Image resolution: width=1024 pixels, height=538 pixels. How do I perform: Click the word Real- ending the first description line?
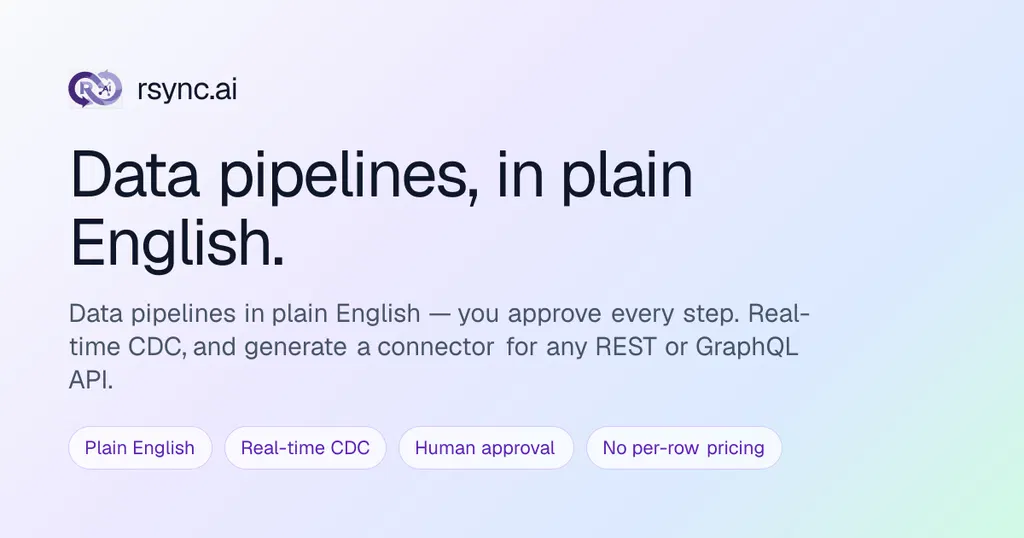coord(779,313)
